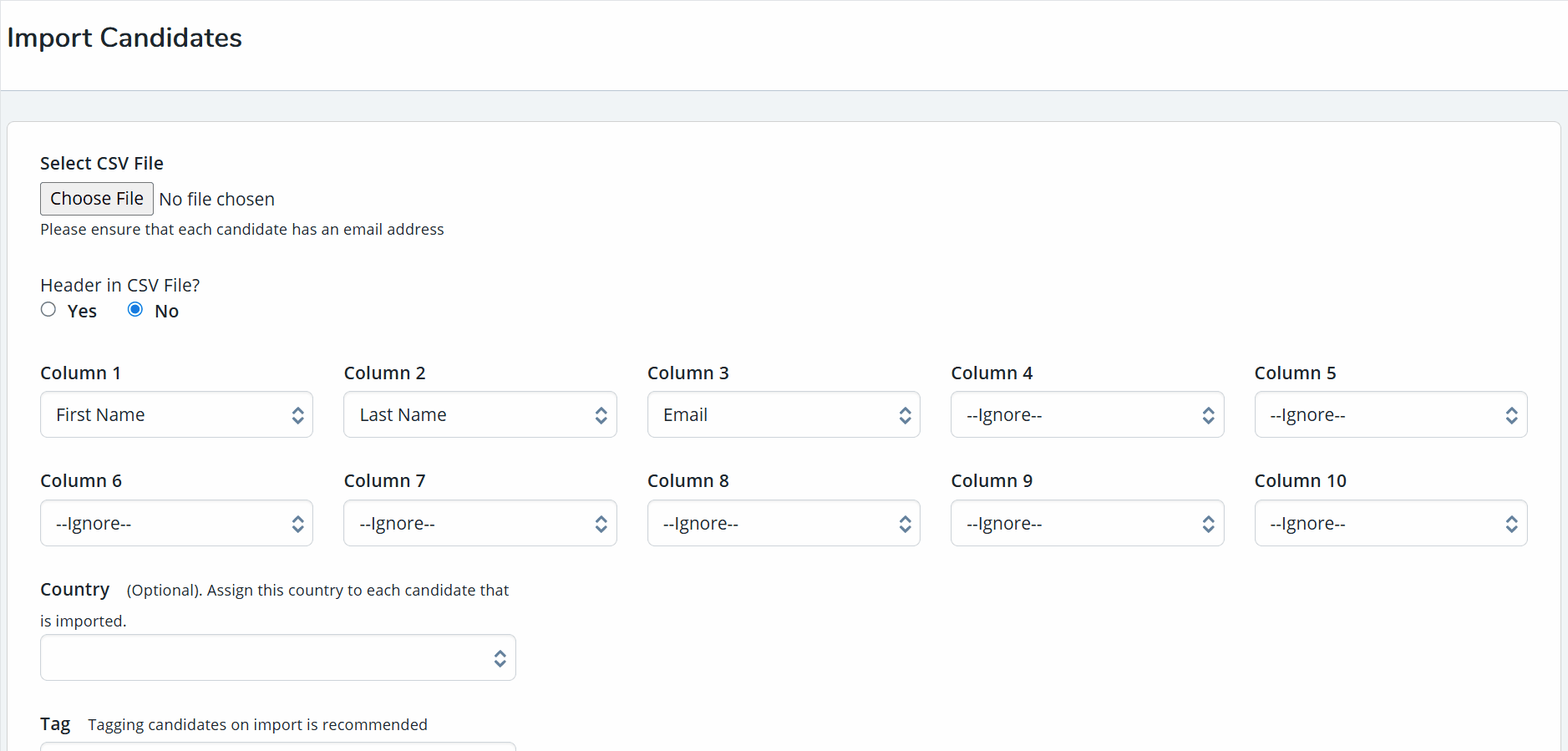Viewport: 1568px width, 751px height.
Task: Open the Column 10 Ignore dropdown
Action: coord(1390,524)
